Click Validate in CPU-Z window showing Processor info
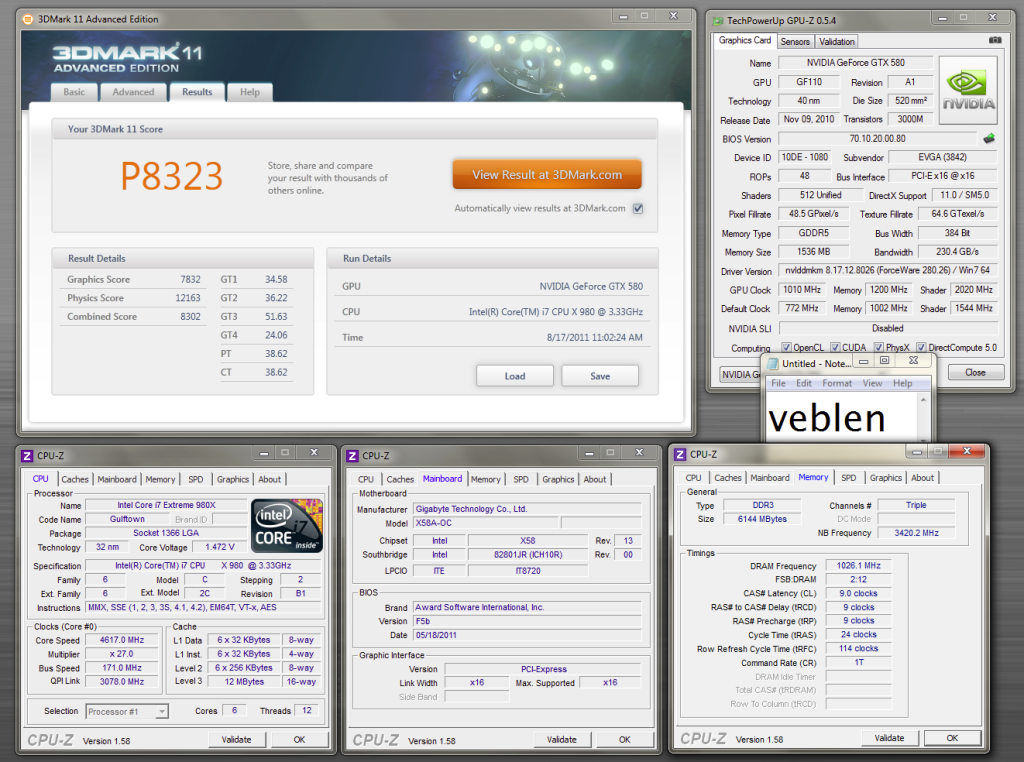This screenshot has height=762, width=1024. coord(236,740)
